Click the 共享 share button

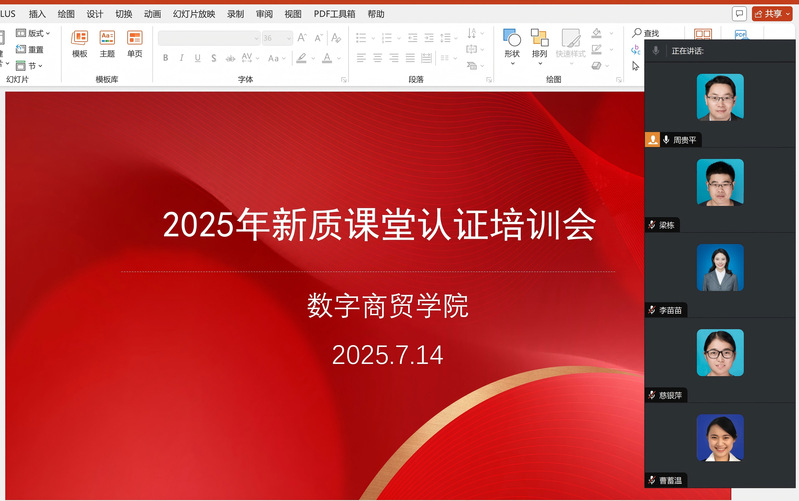coord(772,14)
